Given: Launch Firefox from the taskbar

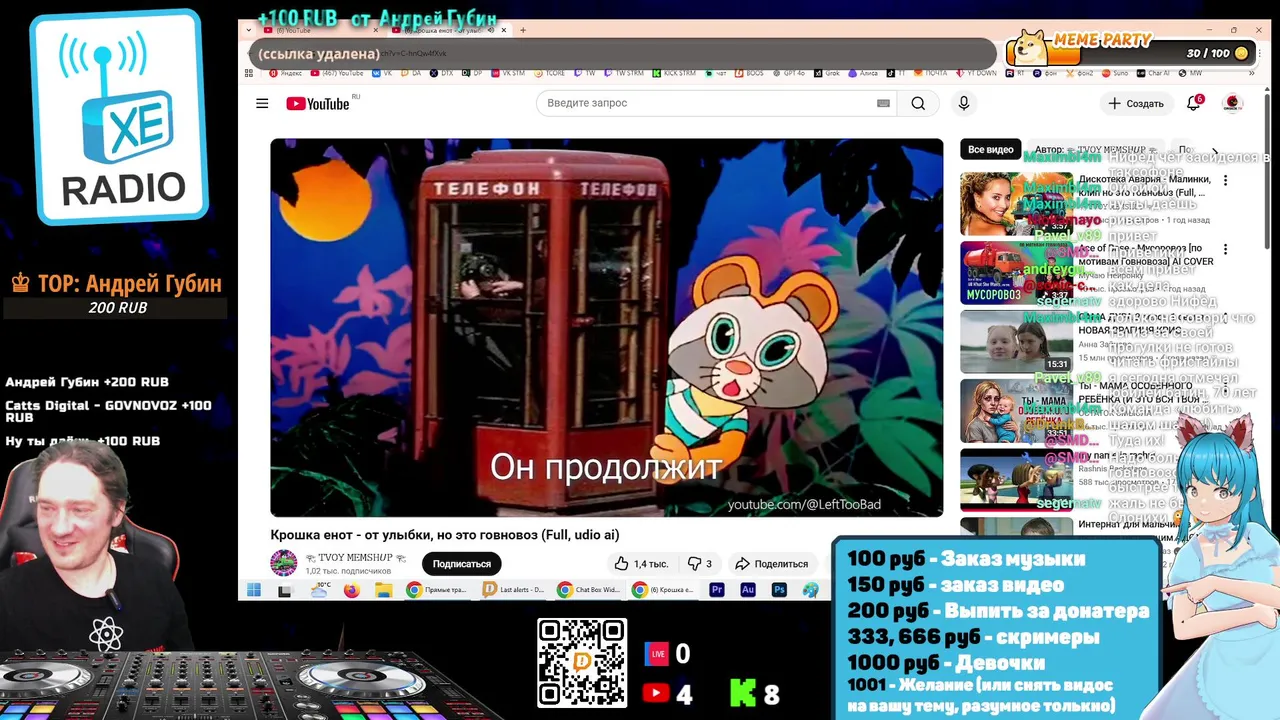Looking at the screenshot, I should (351, 590).
